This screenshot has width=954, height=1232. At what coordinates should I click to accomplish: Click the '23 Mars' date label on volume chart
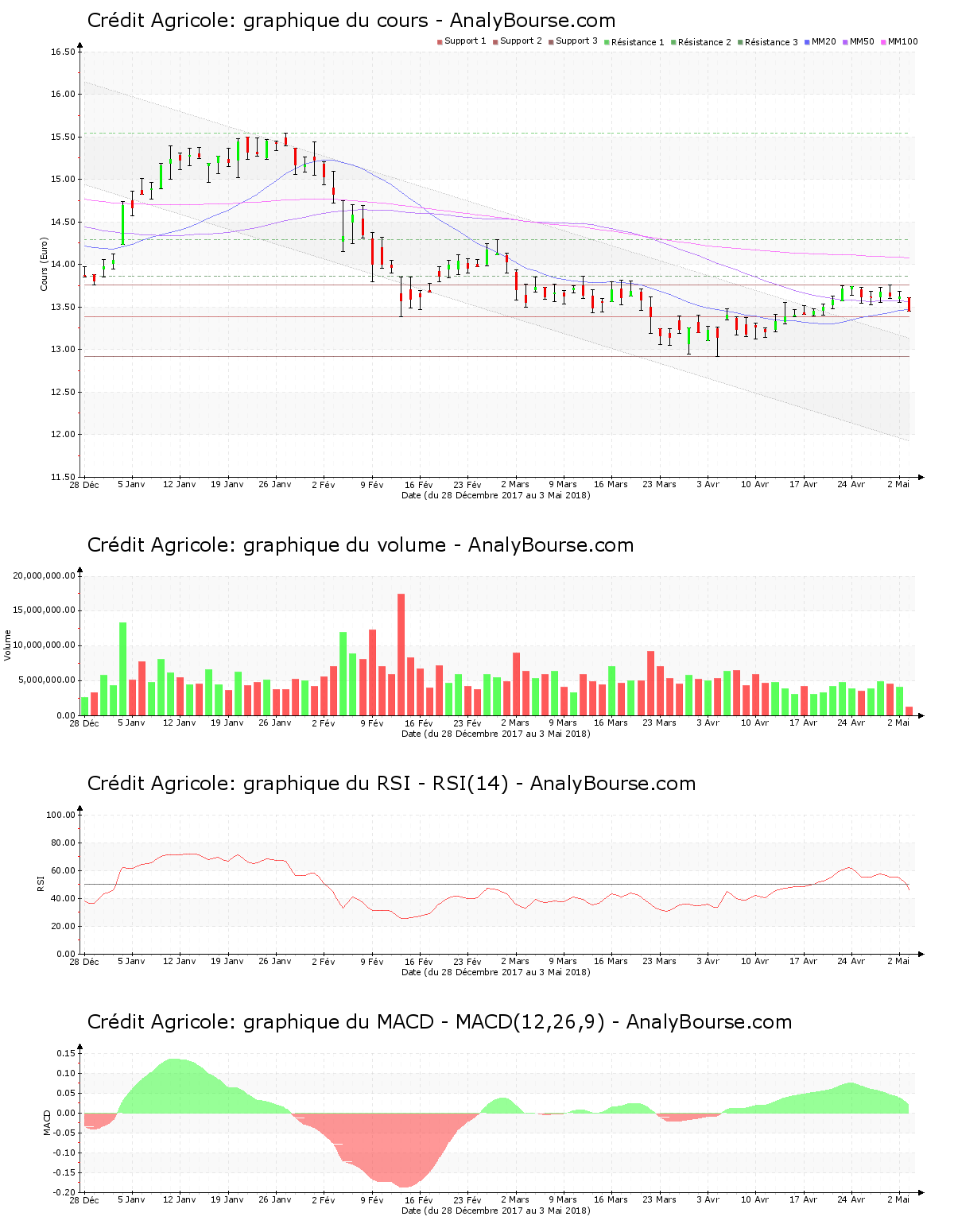[x=660, y=723]
